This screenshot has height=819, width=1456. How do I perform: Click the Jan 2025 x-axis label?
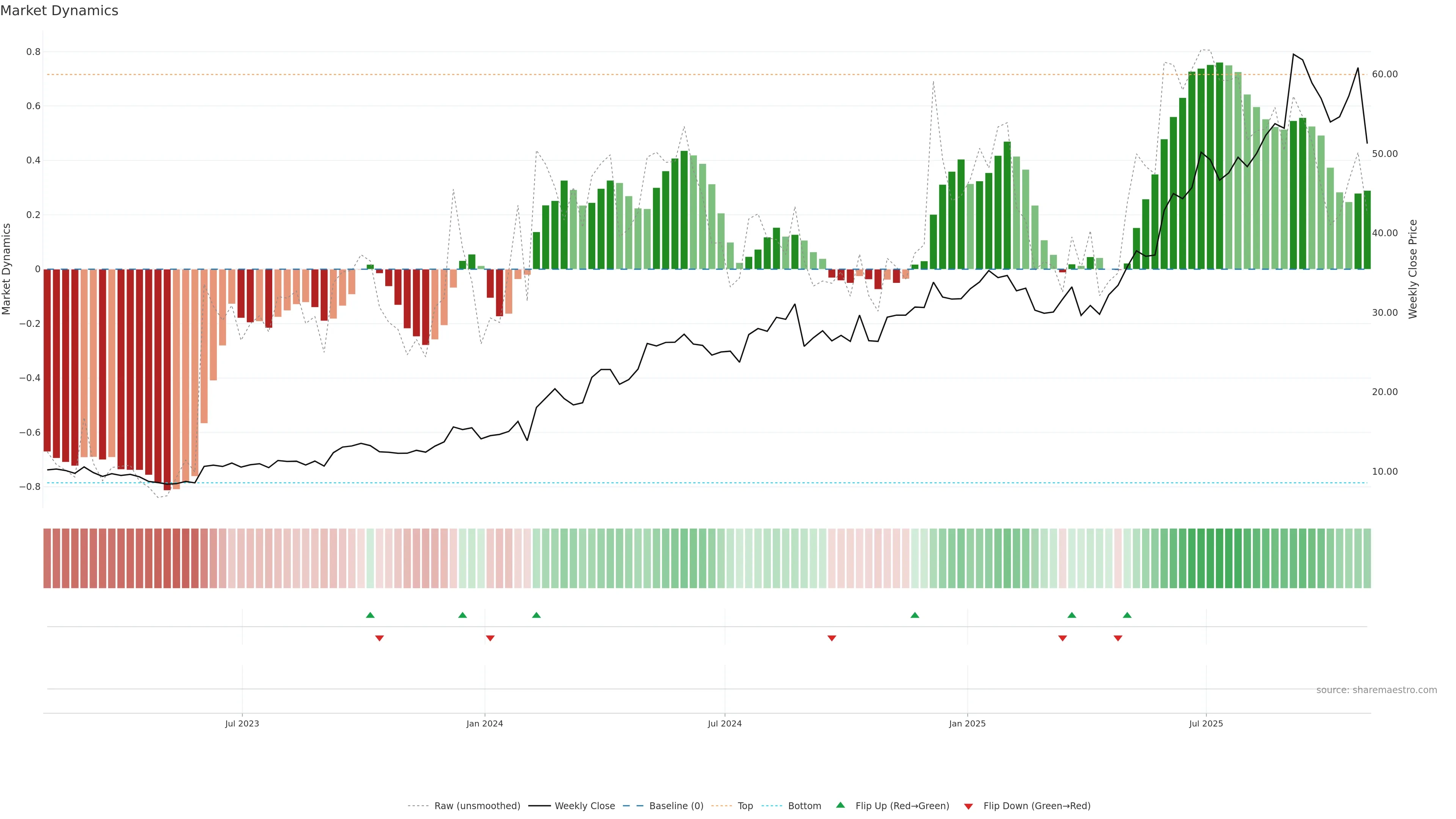tap(967, 723)
